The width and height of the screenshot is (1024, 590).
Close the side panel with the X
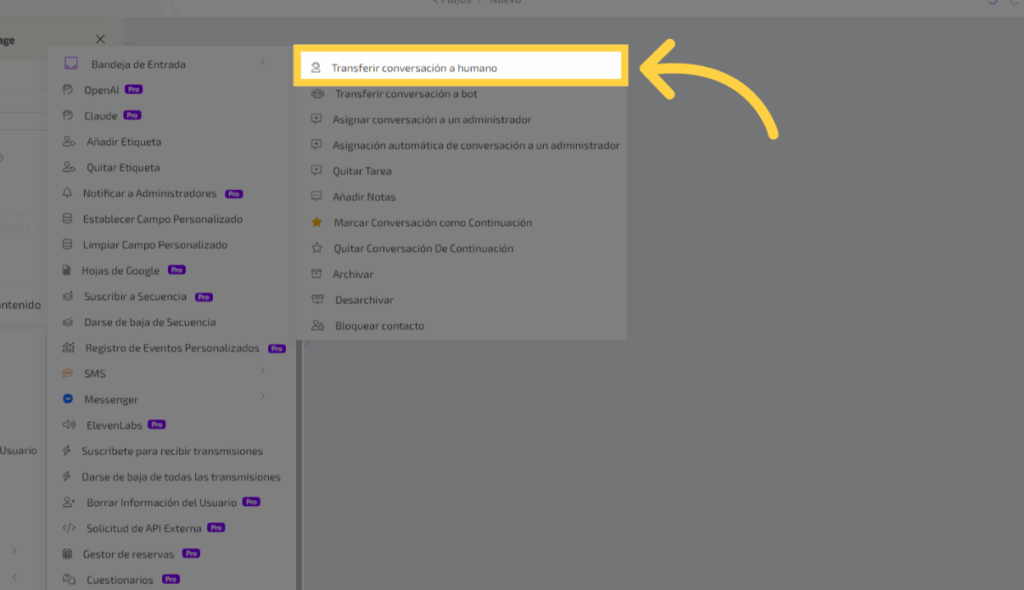point(100,39)
